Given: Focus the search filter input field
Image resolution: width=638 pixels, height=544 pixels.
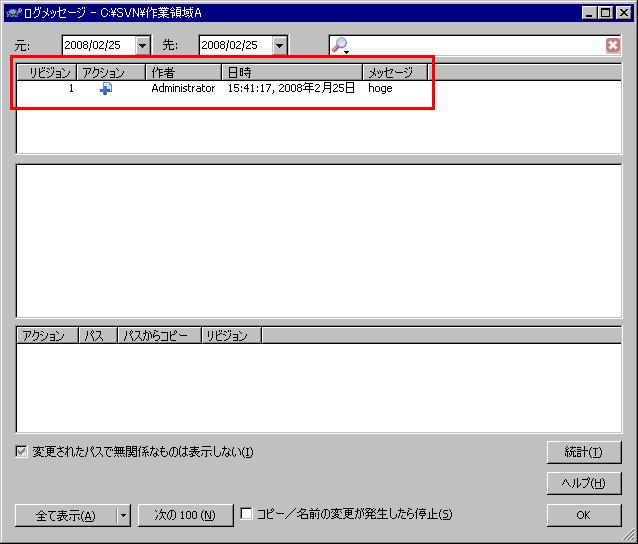Looking at the screenshot, I should tap(477, 45).
